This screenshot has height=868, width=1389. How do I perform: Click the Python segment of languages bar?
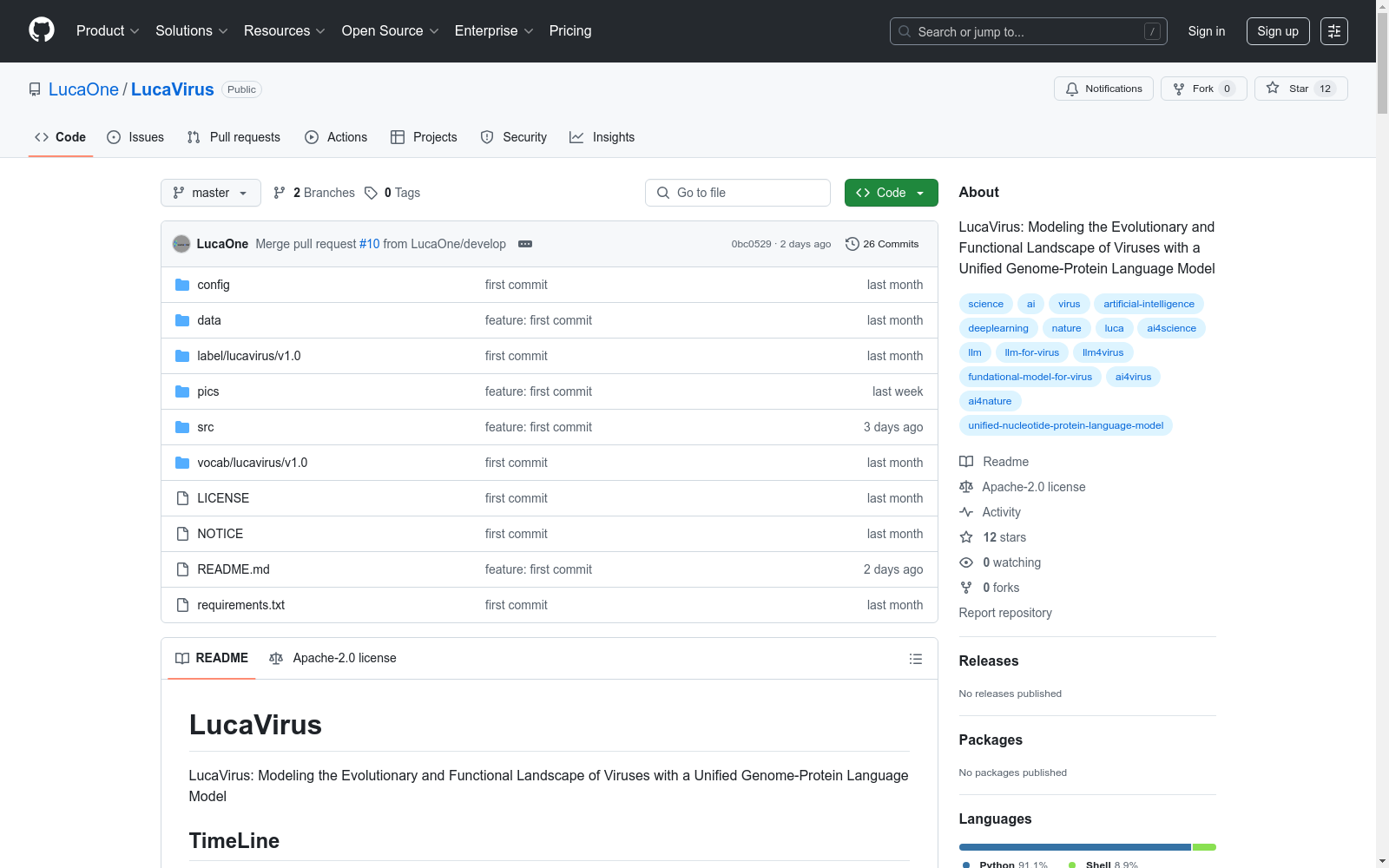click(1075, 847)
